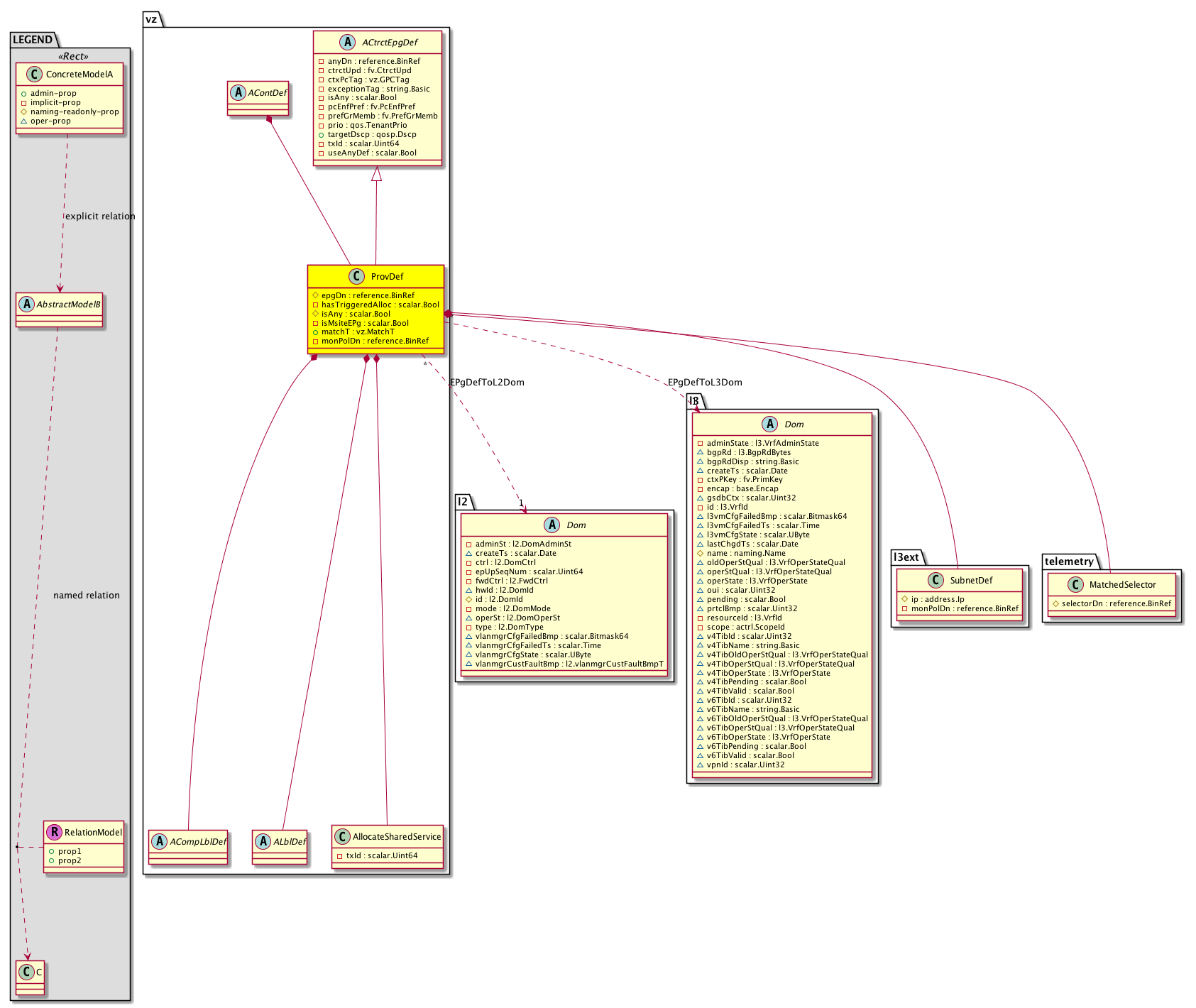Click the ProvDef class circle icon
1196x1008 pixels.
point(357,277)
